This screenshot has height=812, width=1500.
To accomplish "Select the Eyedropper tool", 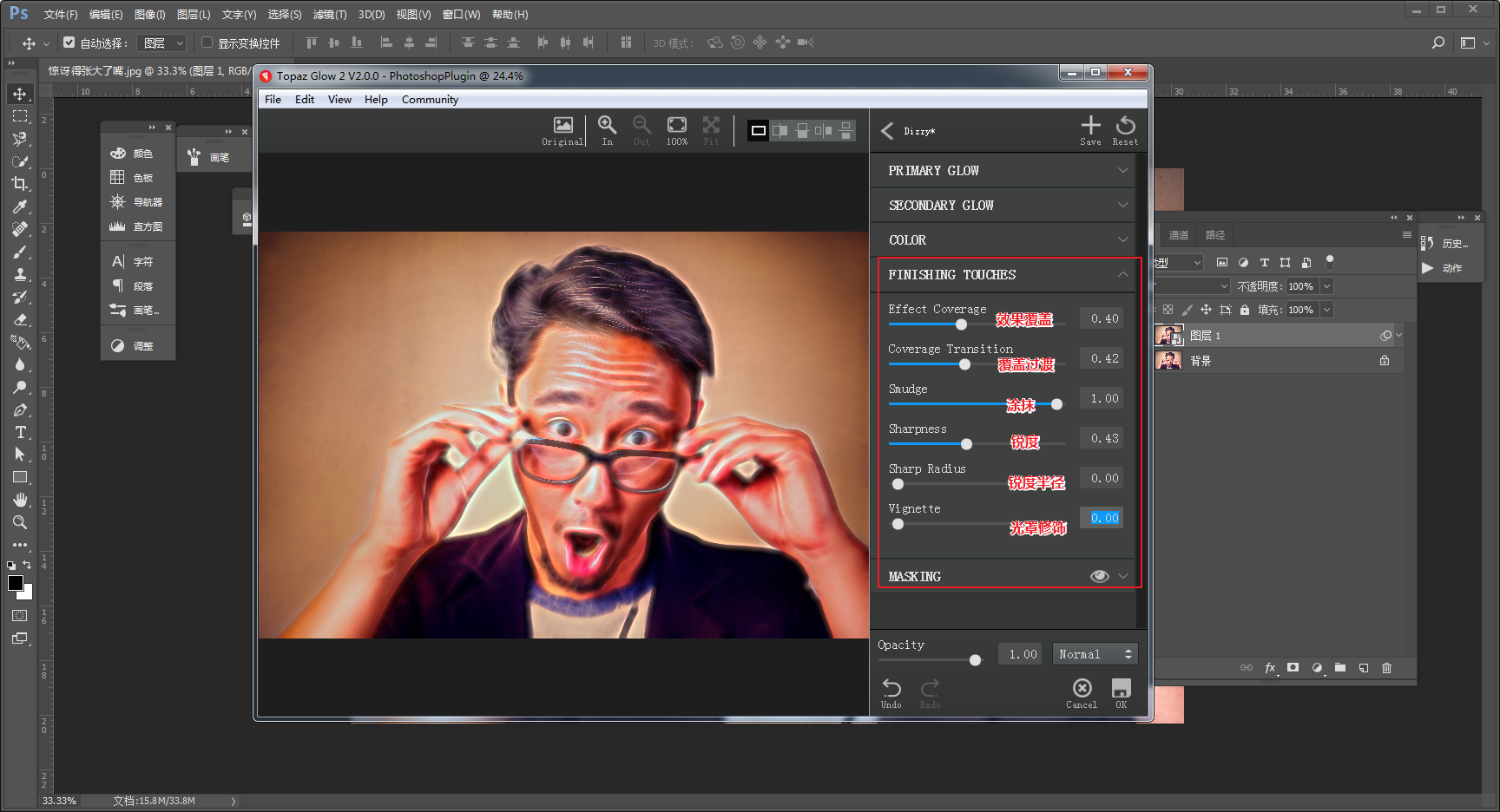I will pos(19,206).
